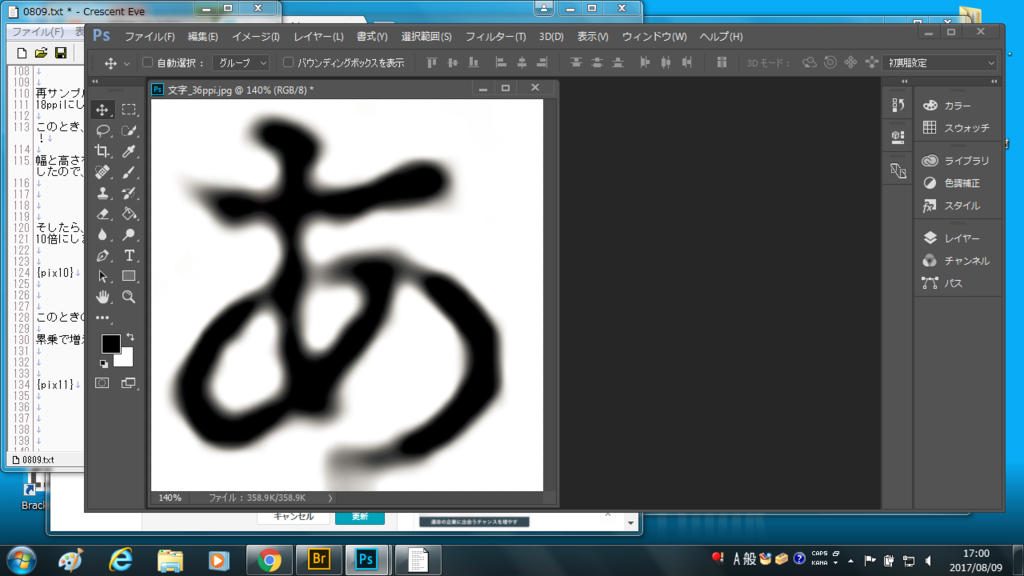Select the Hand tool
Image resolution: width=1024 pixels, height=576 pixels.
(103, 297)
